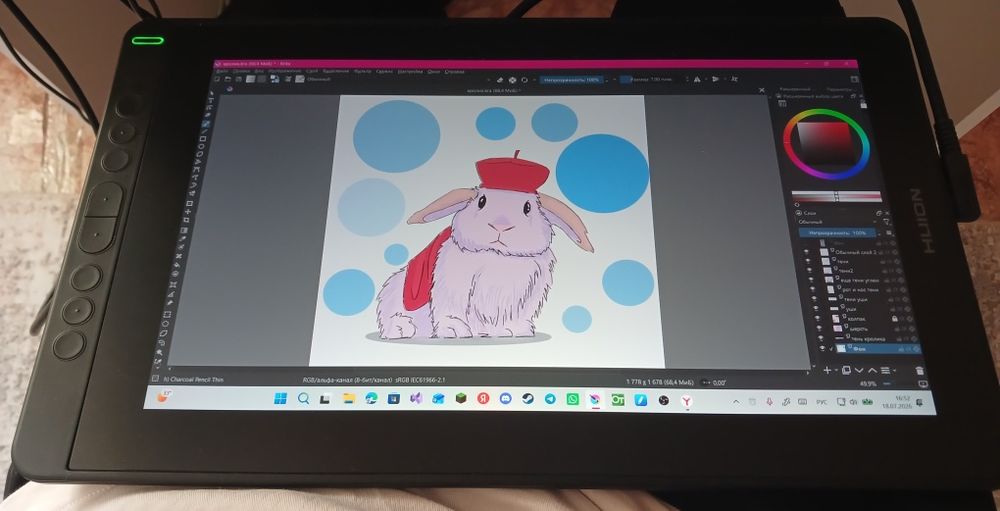1000x511 pixels.
Task: Open the Minecraft icon on the taskbar
Action: pos(461,398)
